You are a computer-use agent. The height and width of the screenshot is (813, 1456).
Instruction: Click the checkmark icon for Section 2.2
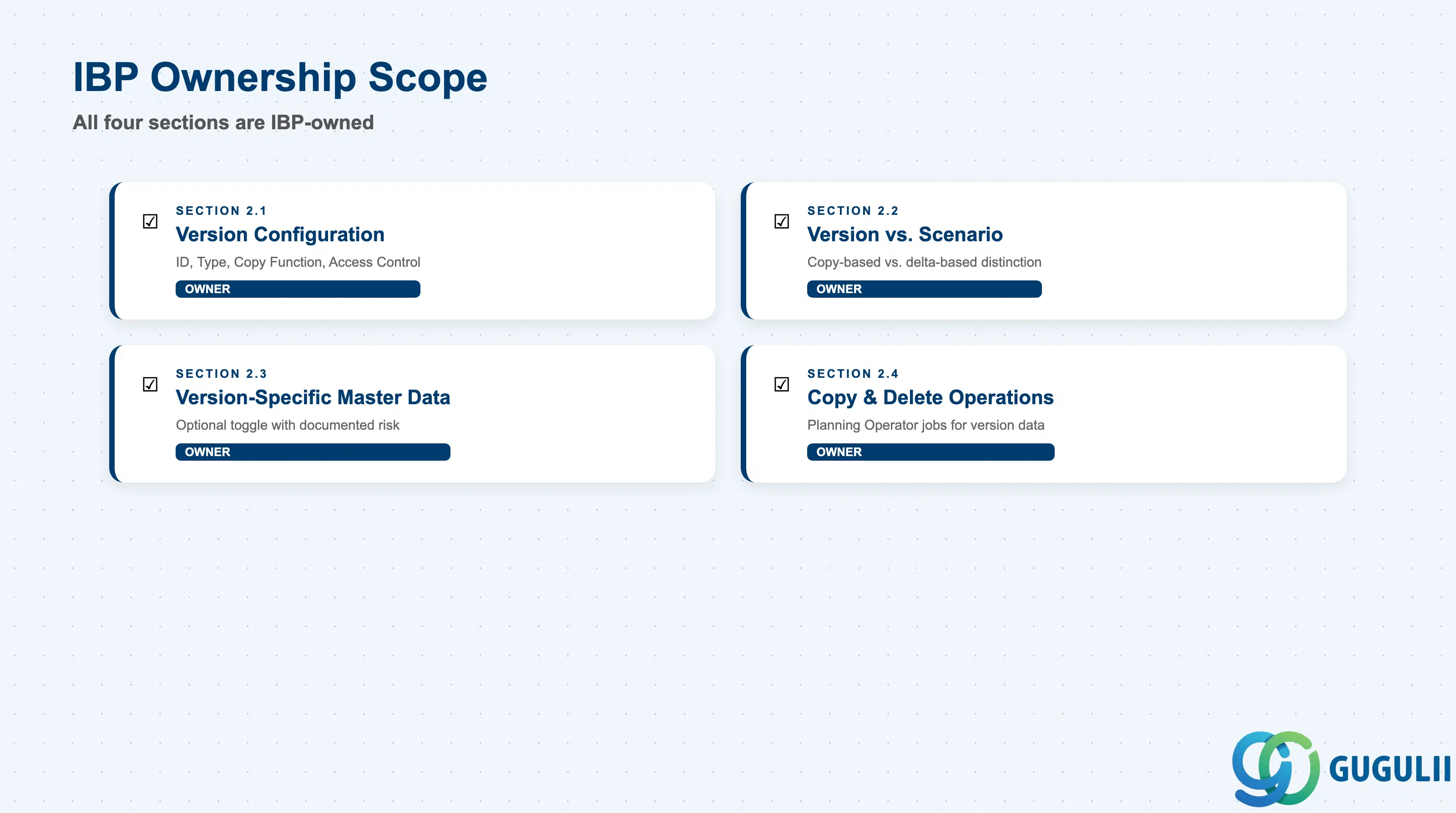(781, 221)
